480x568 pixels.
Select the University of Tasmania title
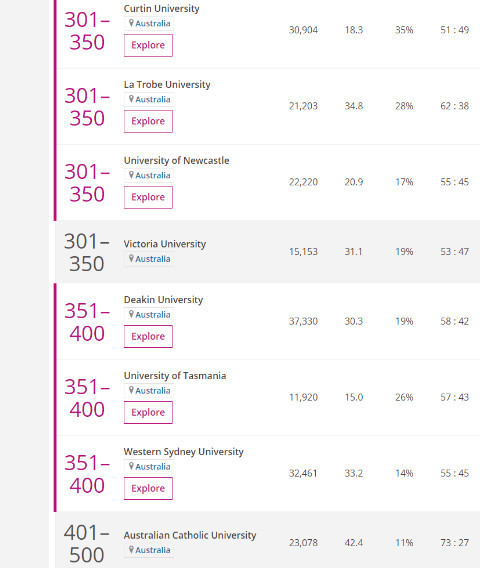click(x=175, y=376)
